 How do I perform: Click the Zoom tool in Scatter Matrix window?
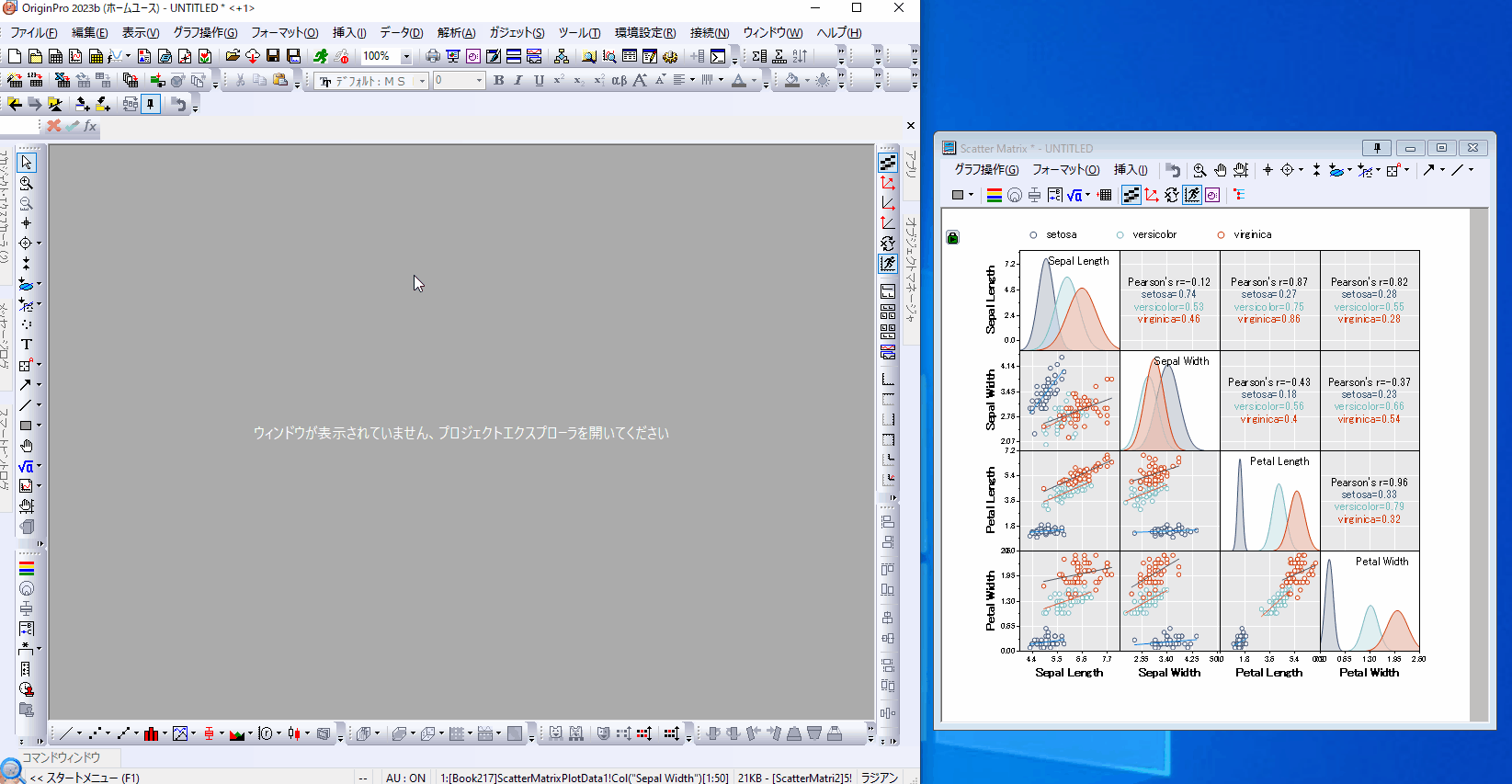(1199, 170)
